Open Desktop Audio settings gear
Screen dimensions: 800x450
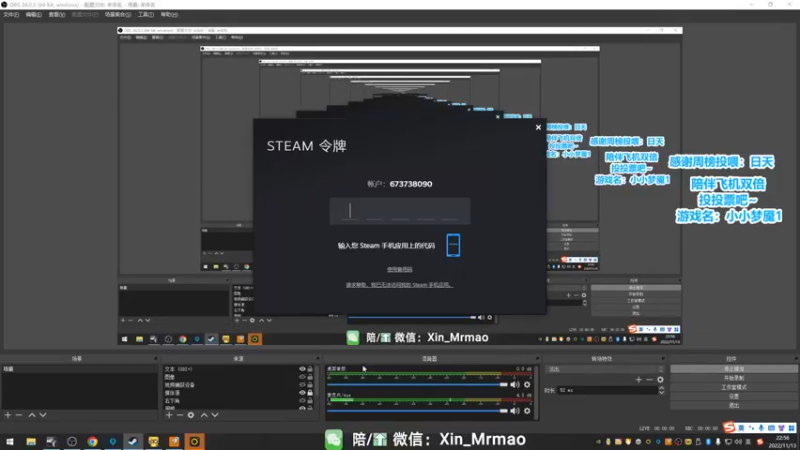[527, 385]
